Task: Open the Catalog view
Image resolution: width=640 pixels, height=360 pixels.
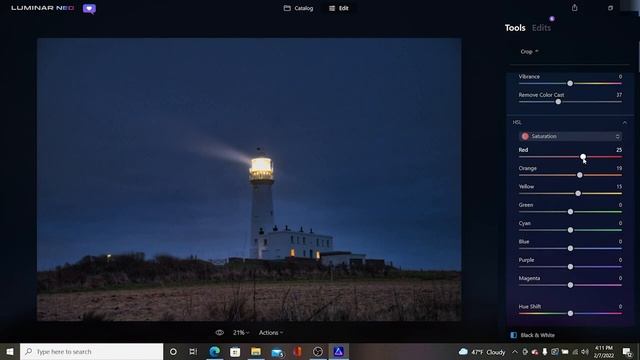Action: (x=298, y=8)
